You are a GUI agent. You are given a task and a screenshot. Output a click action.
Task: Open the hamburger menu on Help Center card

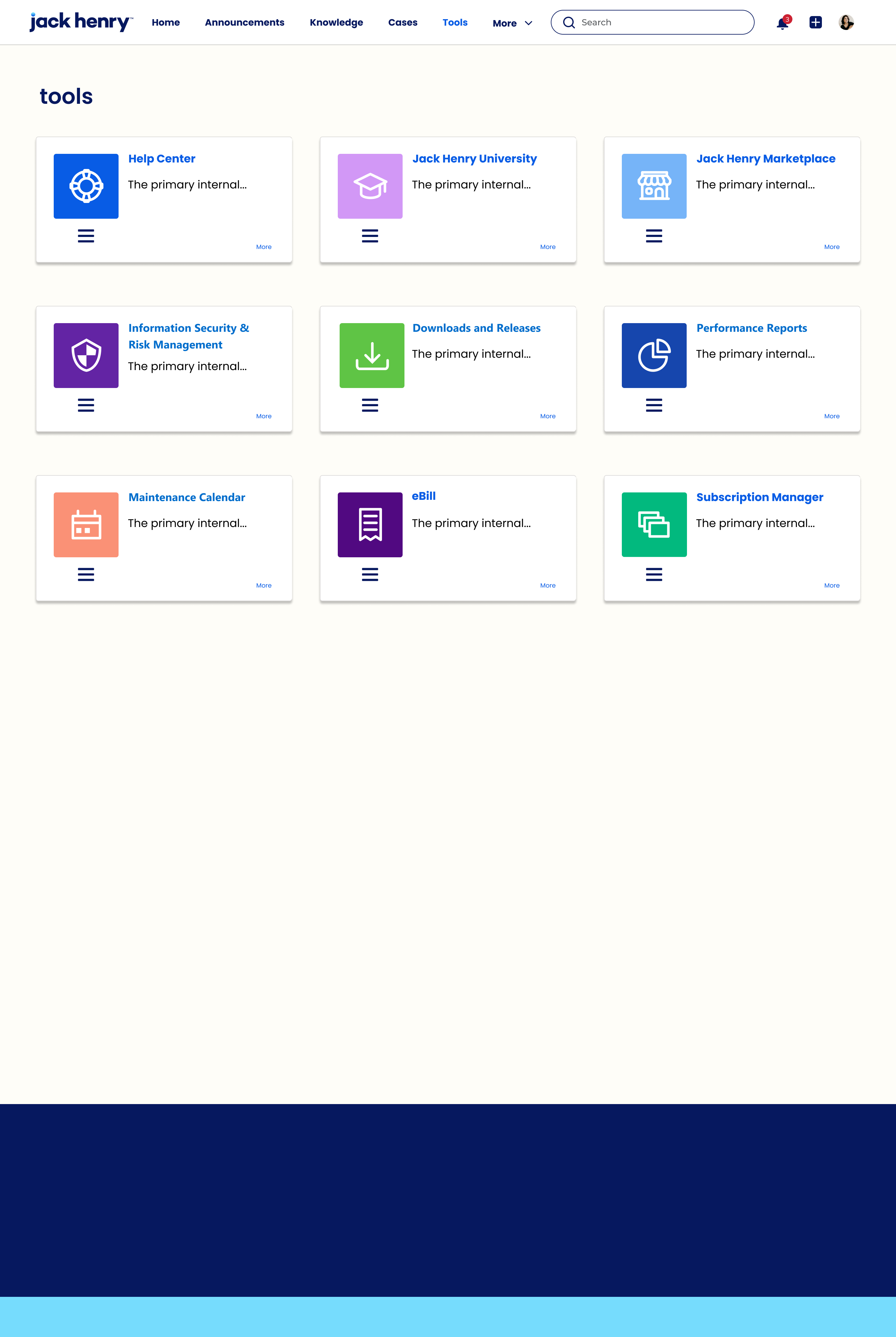pos(86,236)
